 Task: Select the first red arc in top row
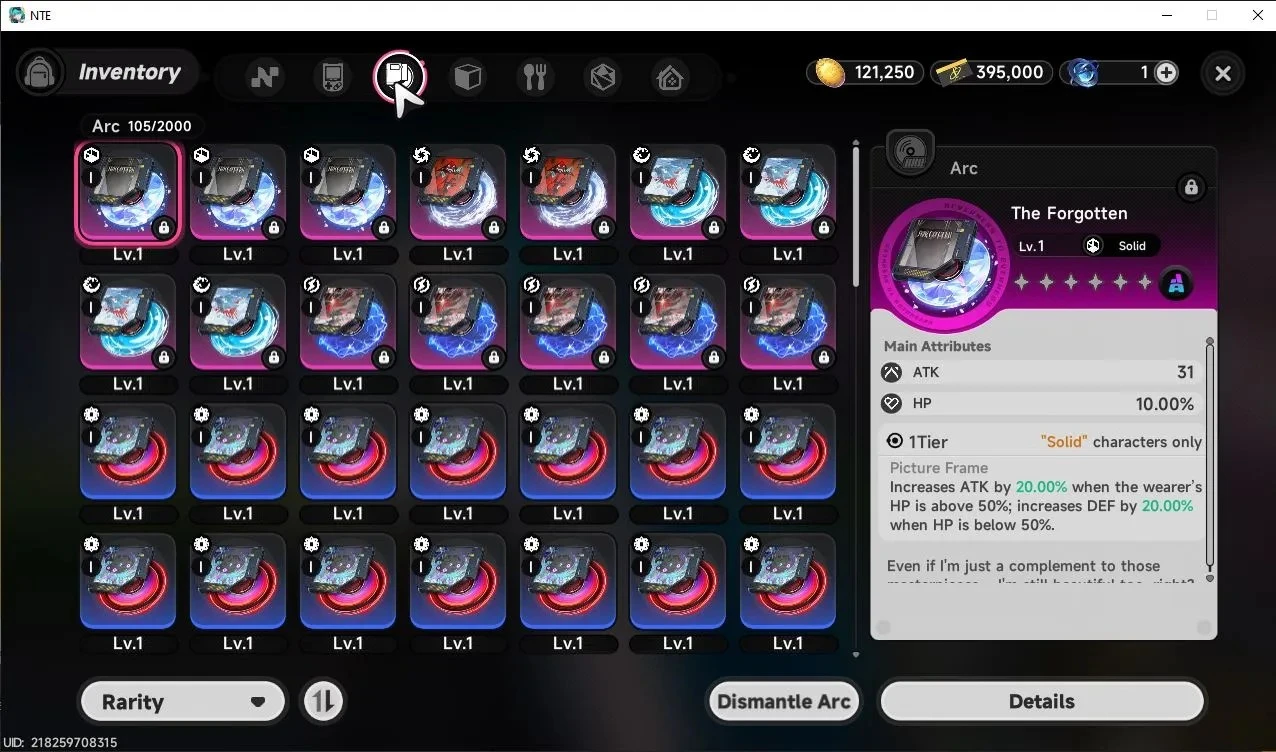458,193
